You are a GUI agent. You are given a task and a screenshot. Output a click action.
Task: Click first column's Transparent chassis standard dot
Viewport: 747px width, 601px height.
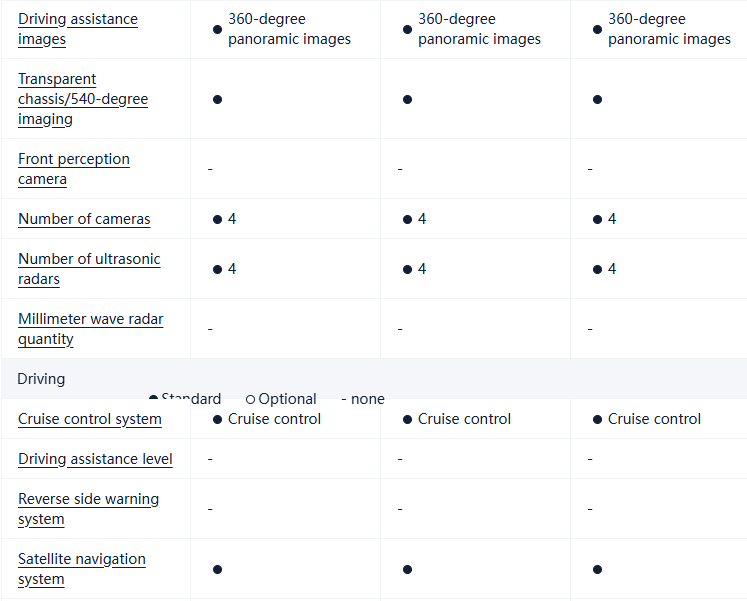click(x=217, y=99)
